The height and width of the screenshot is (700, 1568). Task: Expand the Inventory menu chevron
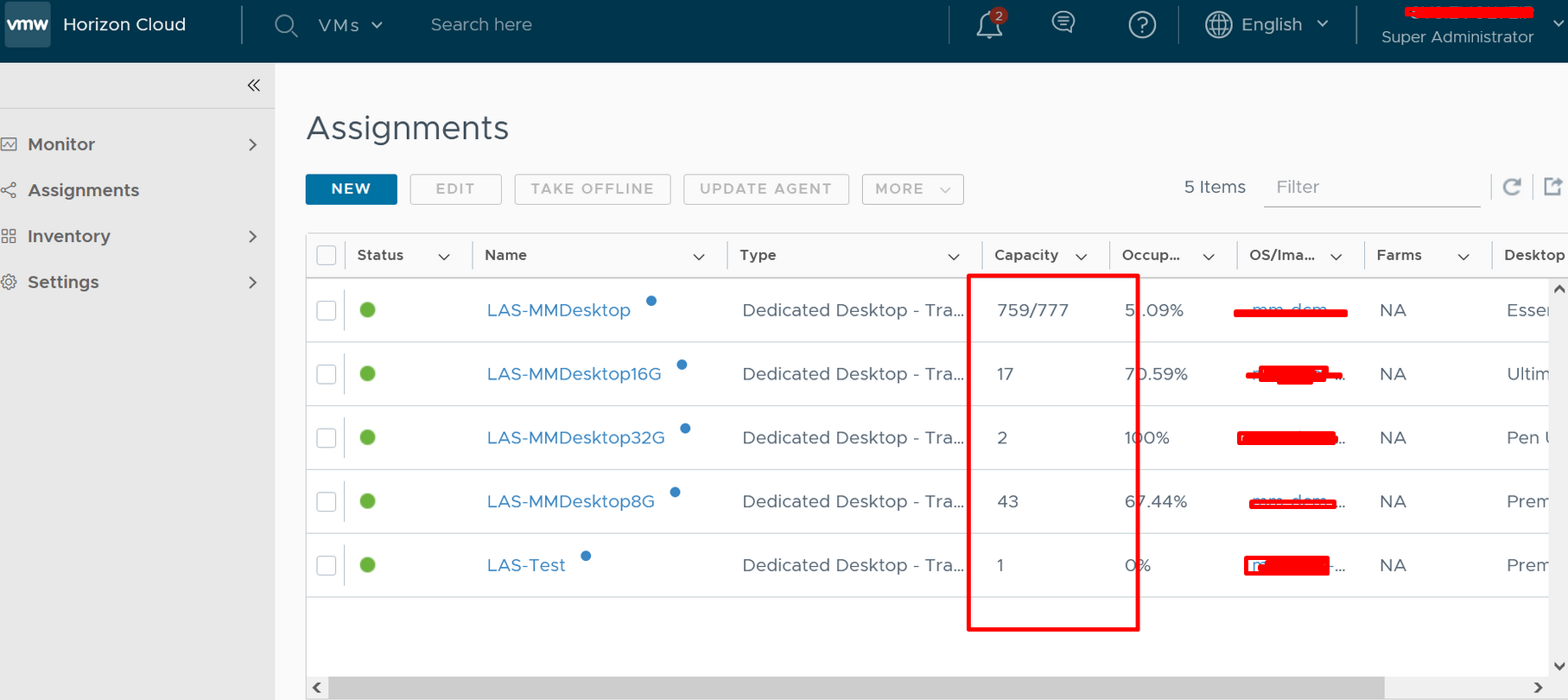[253, 236]
